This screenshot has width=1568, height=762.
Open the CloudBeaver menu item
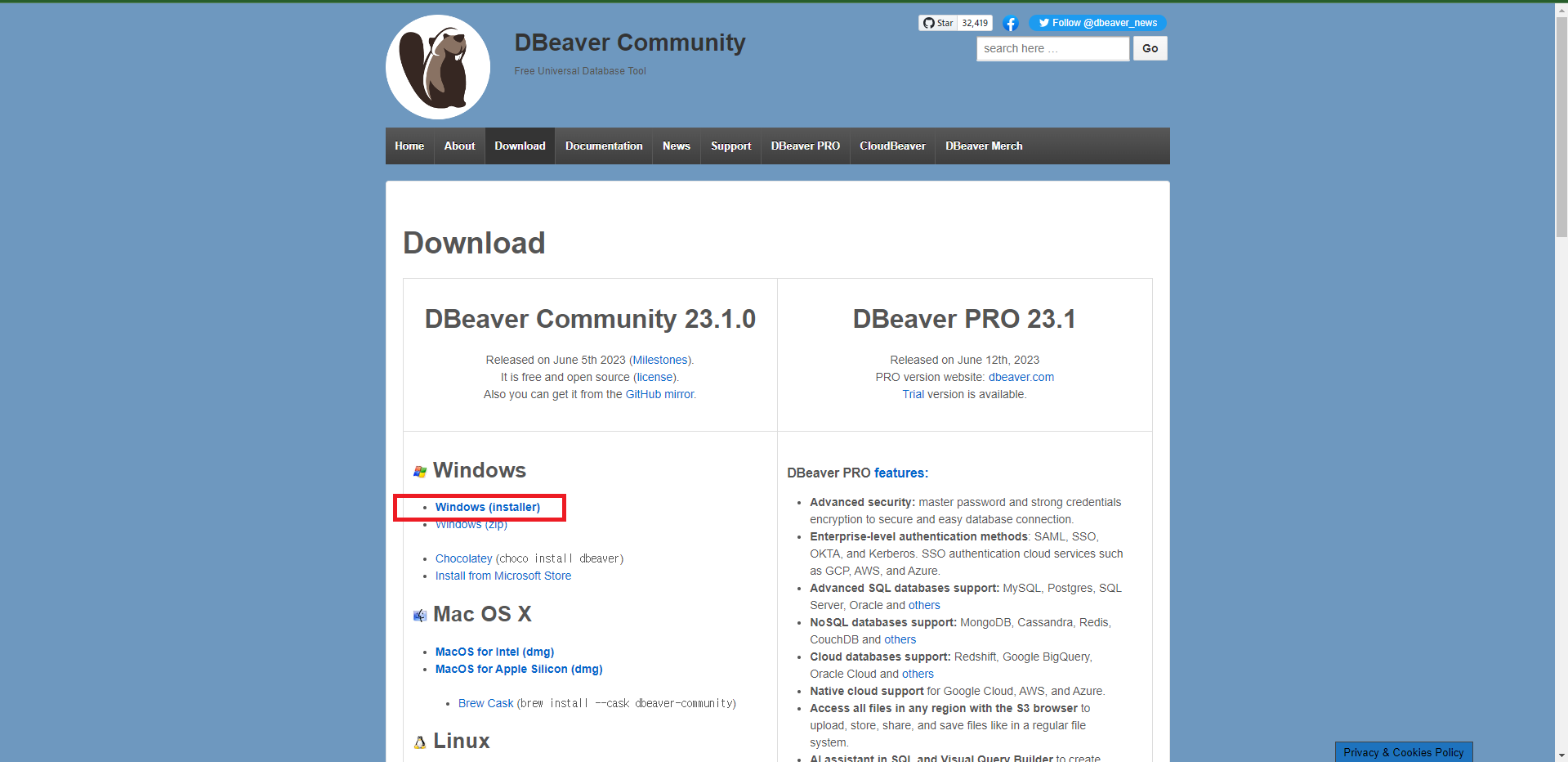point(892,146)
